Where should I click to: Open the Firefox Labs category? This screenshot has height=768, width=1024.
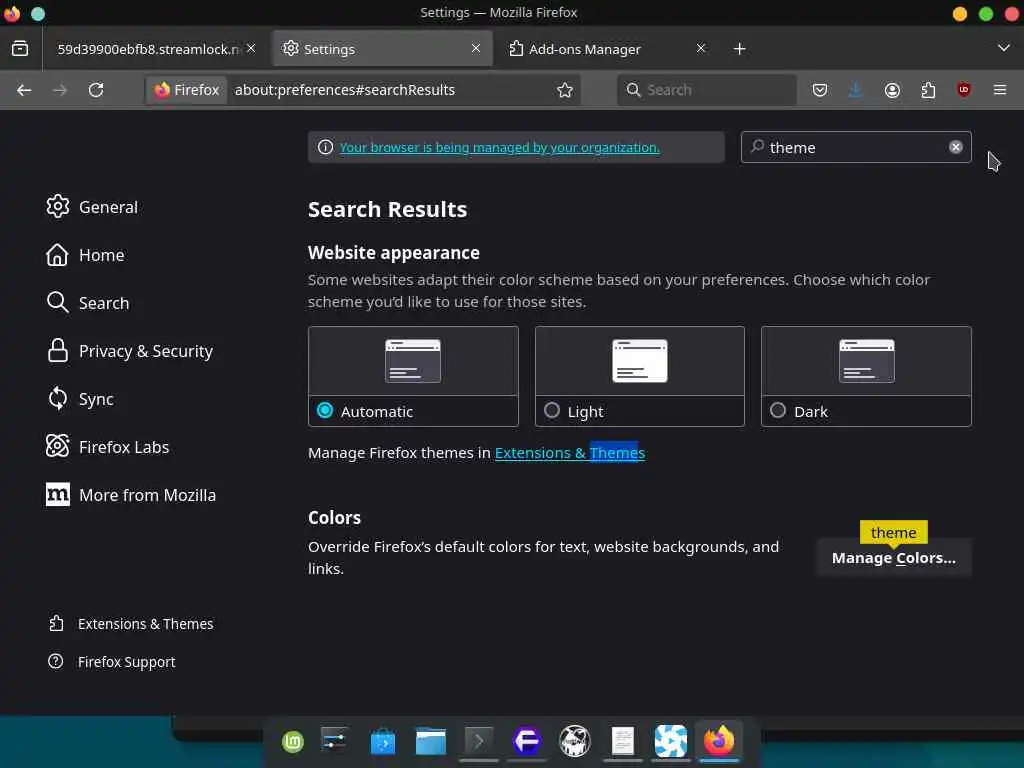coord(108,447)
